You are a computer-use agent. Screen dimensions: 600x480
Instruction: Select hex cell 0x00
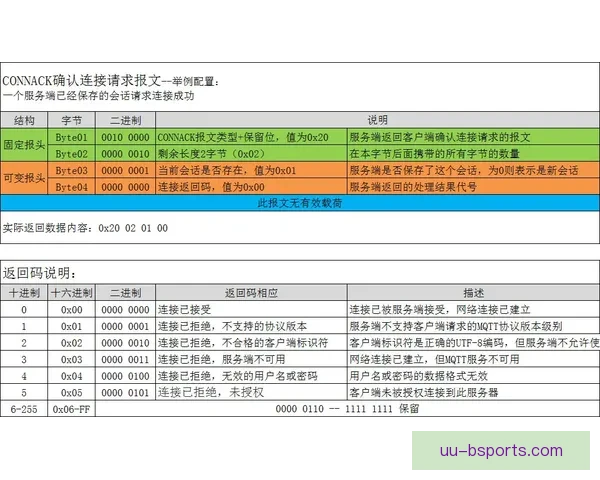72,309
